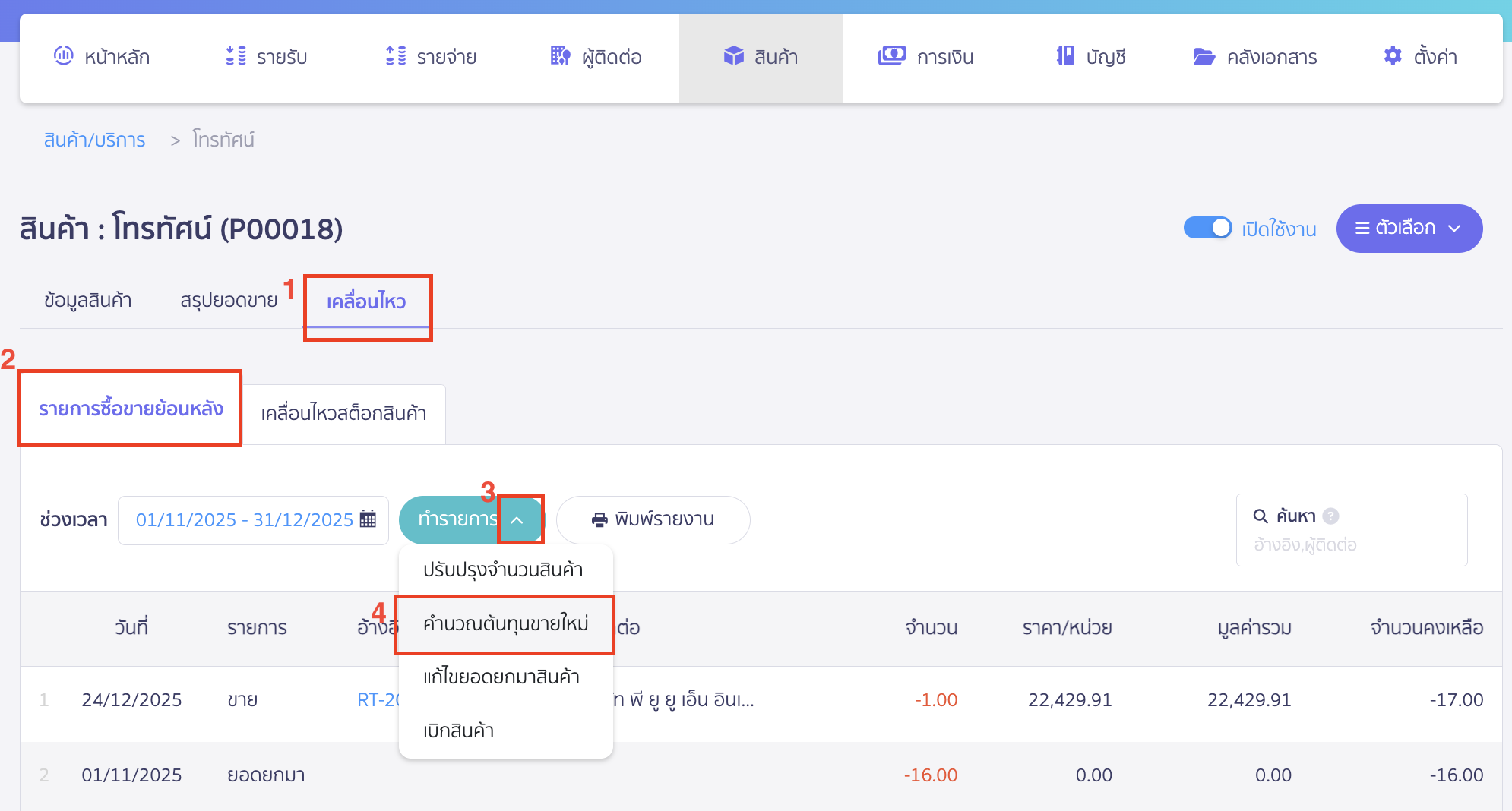The height and width of the screenshot is (811, 1512).
Task: Open the รายรับ (income) section icon
Action: pyautogui.click(x=236, y=55)
